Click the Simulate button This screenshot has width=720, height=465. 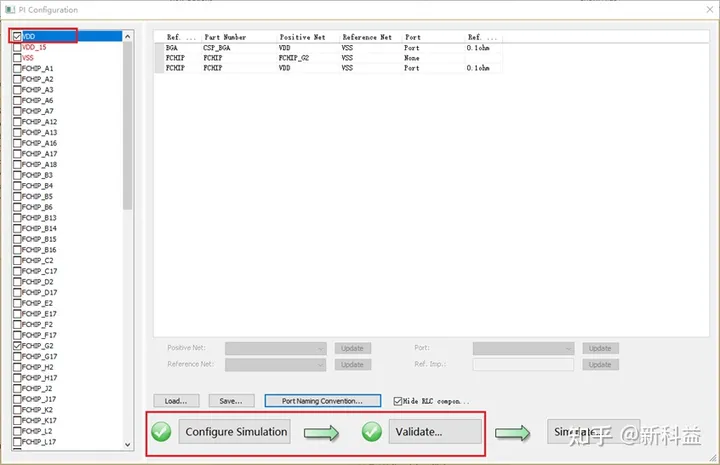pos(593,431)
